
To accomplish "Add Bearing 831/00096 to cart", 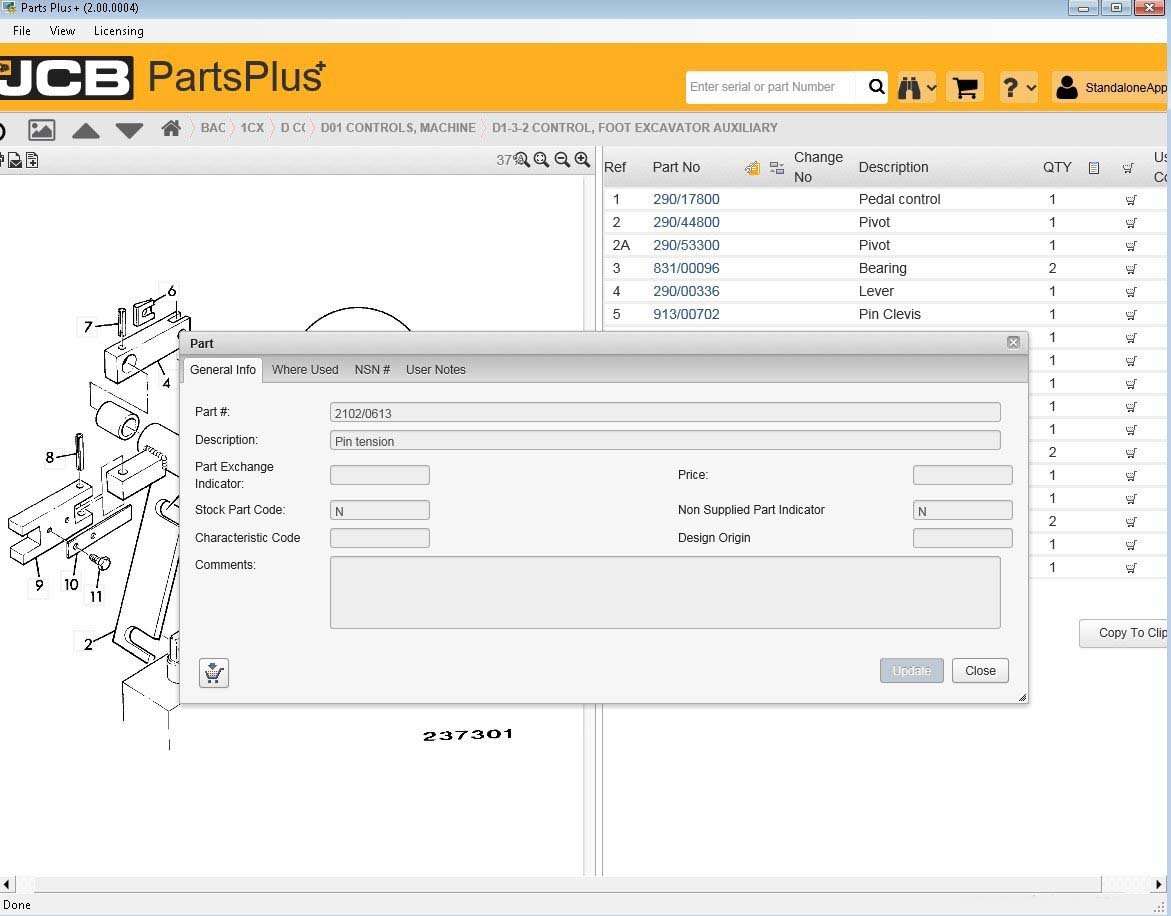I will 1131,269.
